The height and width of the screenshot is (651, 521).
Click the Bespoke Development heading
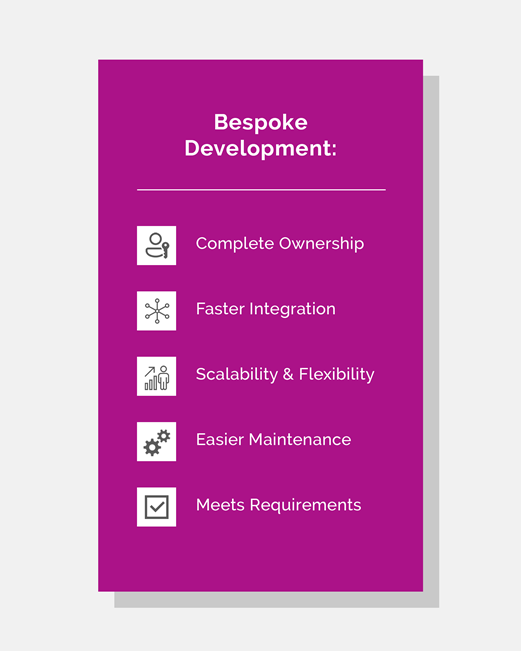coord(261,135)
